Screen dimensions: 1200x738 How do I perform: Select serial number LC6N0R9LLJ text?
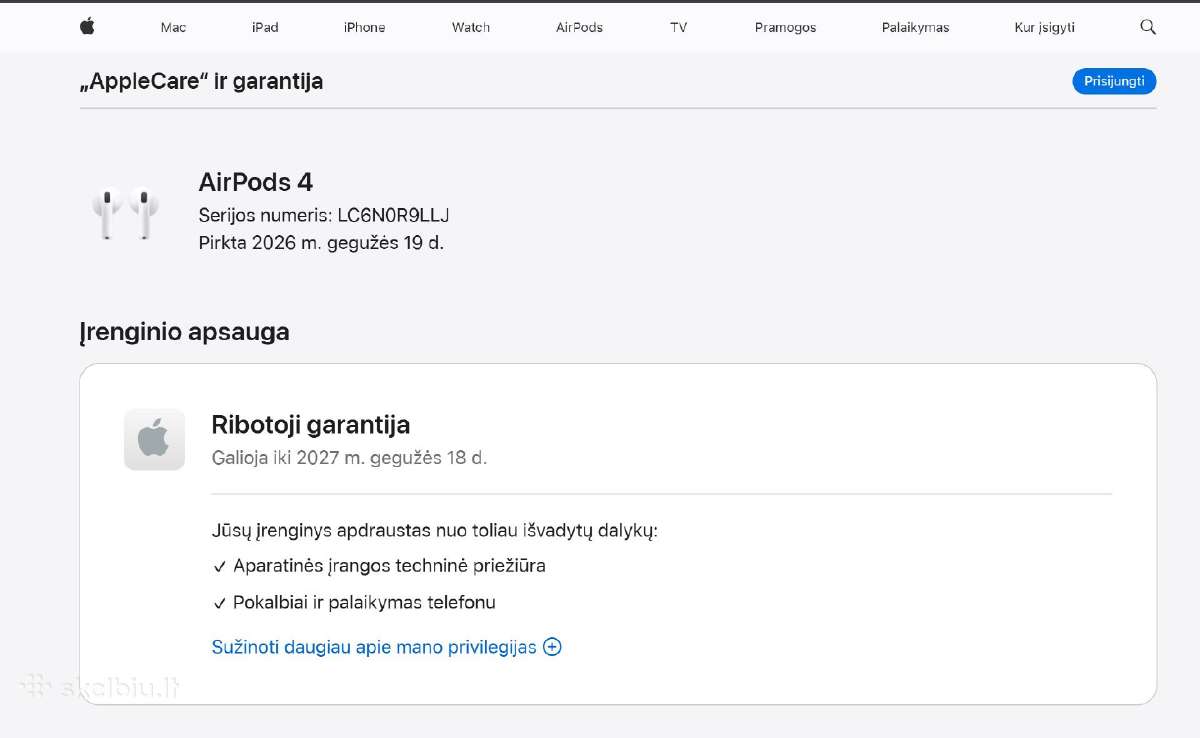pos(393,215)
